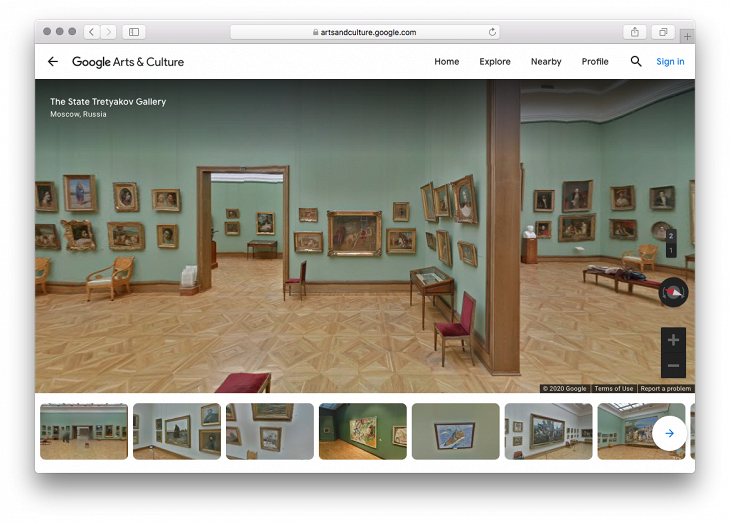The height and width of the screenshot is (523, 730).
Task: Open the Profile tab
Action: [x=595, y=62]
